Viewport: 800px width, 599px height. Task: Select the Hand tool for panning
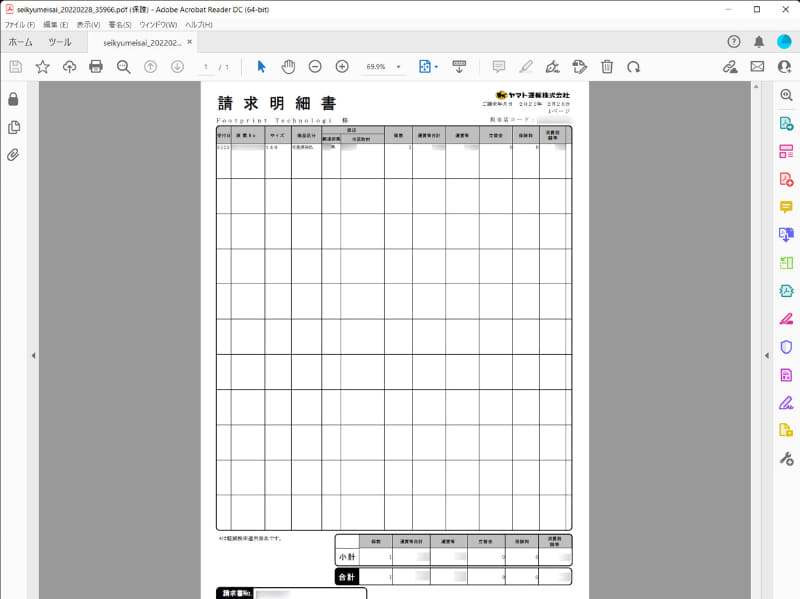(x=288, y=66)
